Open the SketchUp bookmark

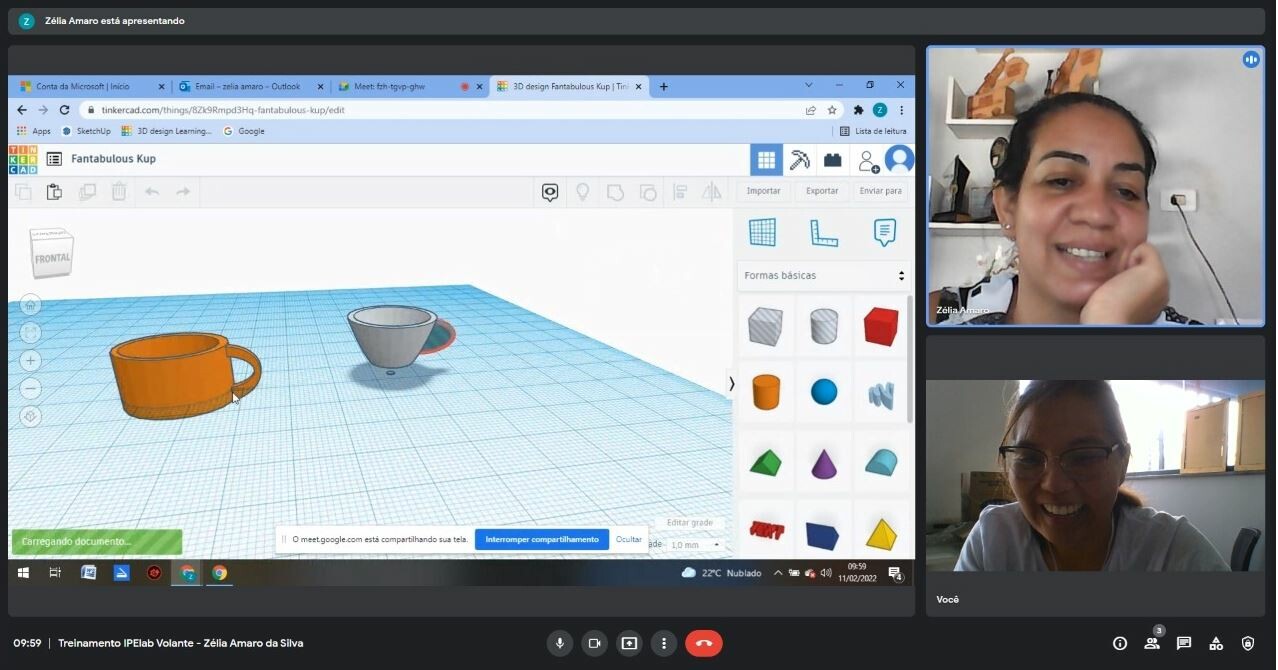[86, 131]
